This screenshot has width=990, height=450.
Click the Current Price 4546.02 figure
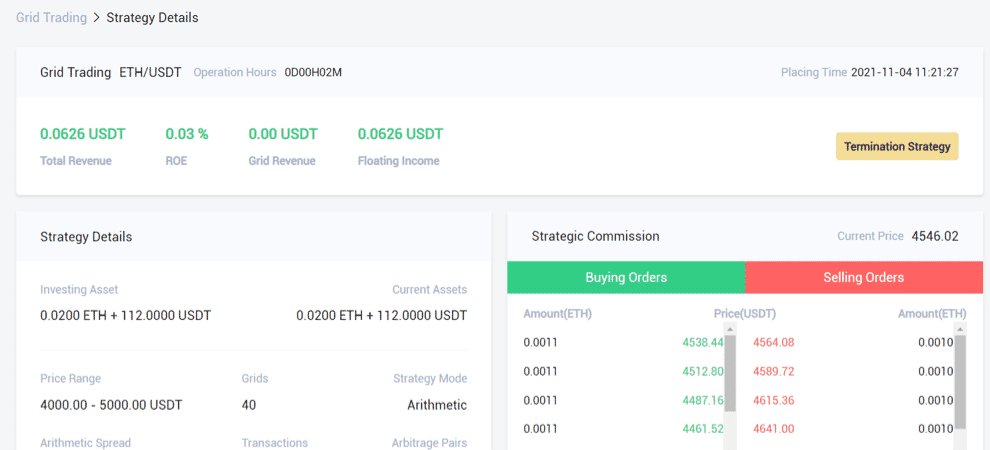934,237
